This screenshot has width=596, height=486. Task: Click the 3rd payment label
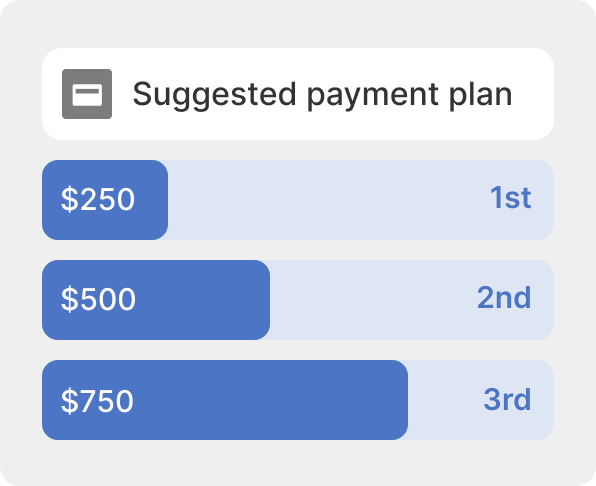tap(507, 399)
